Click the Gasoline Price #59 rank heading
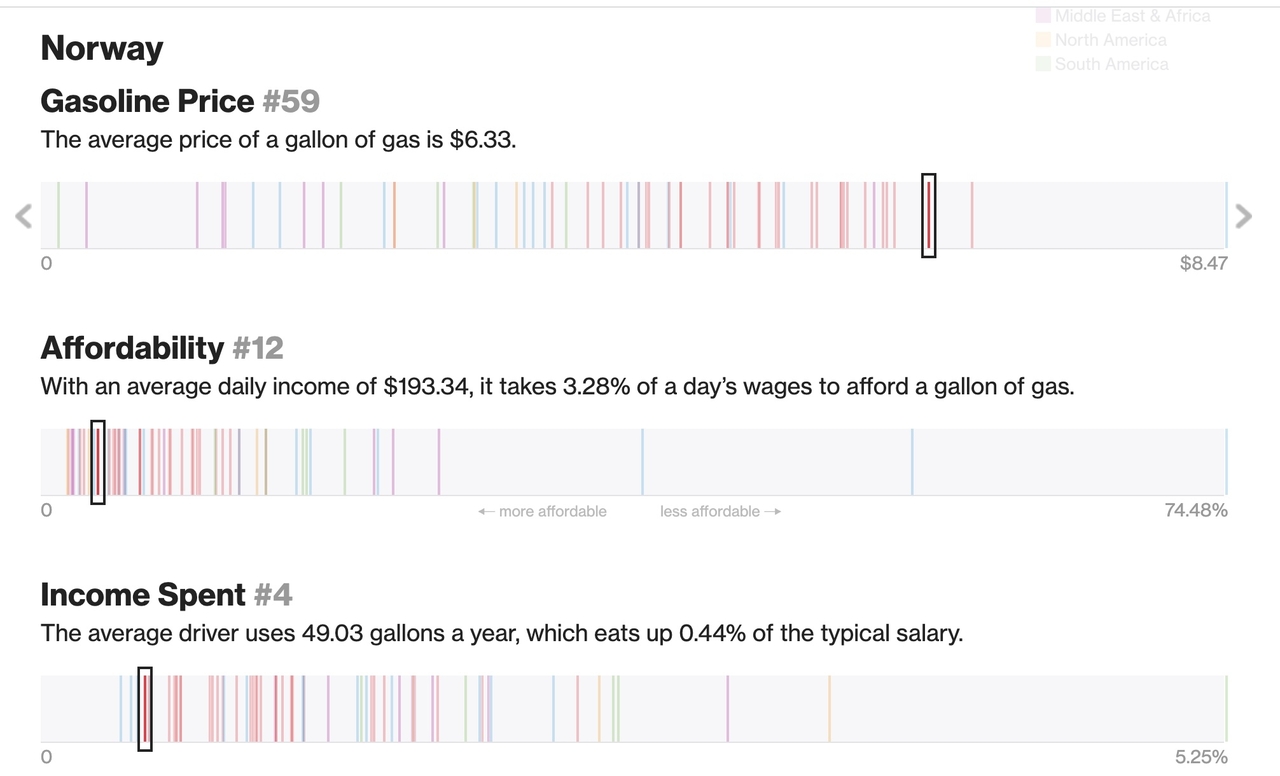1280x776 pixels. coord(180,101)
